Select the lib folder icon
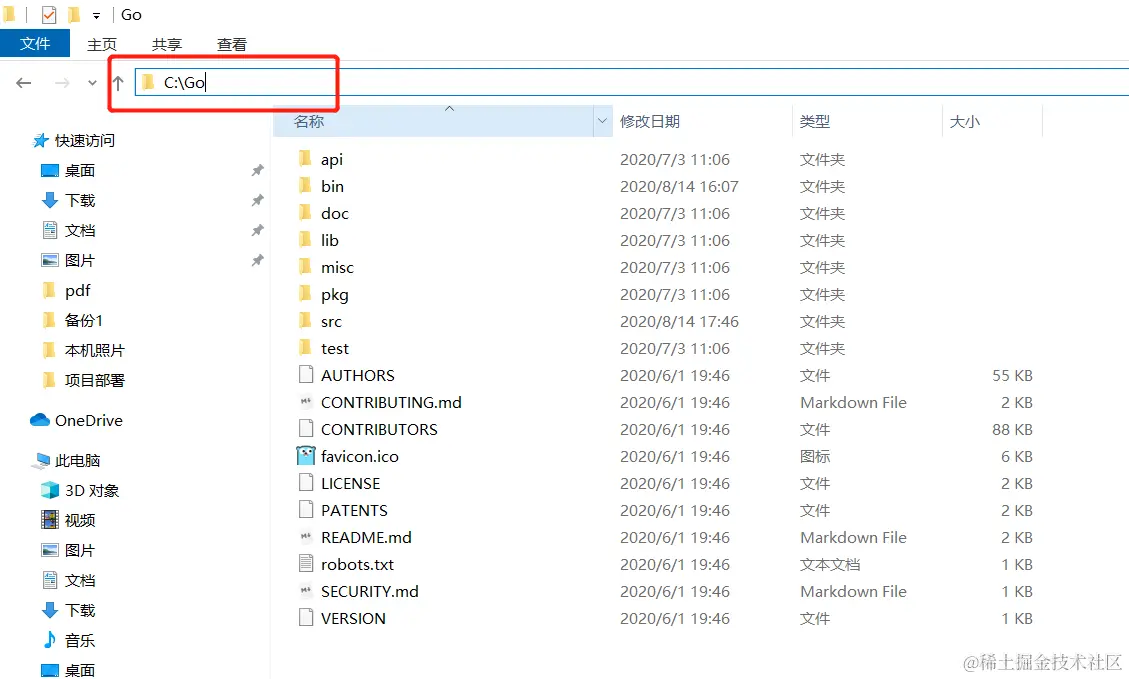 point(305,240)
